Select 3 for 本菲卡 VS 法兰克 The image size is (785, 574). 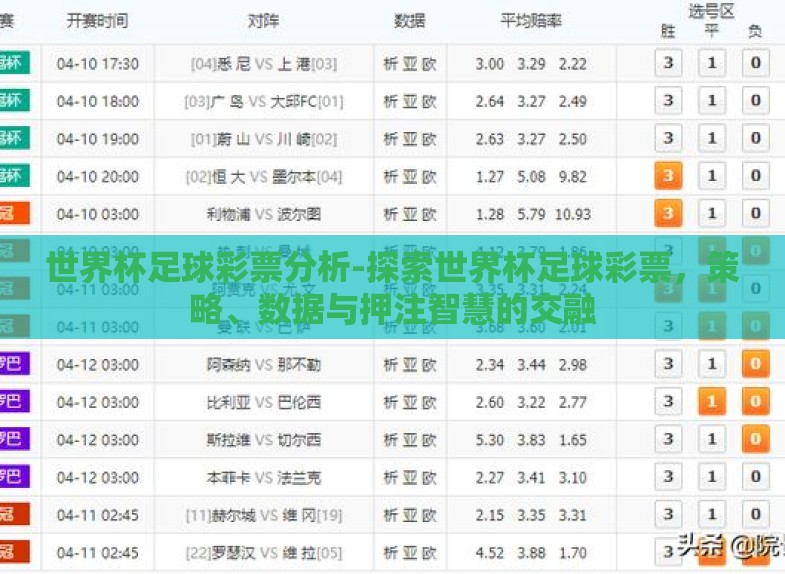pyautogui.click(x=668, y=476)
